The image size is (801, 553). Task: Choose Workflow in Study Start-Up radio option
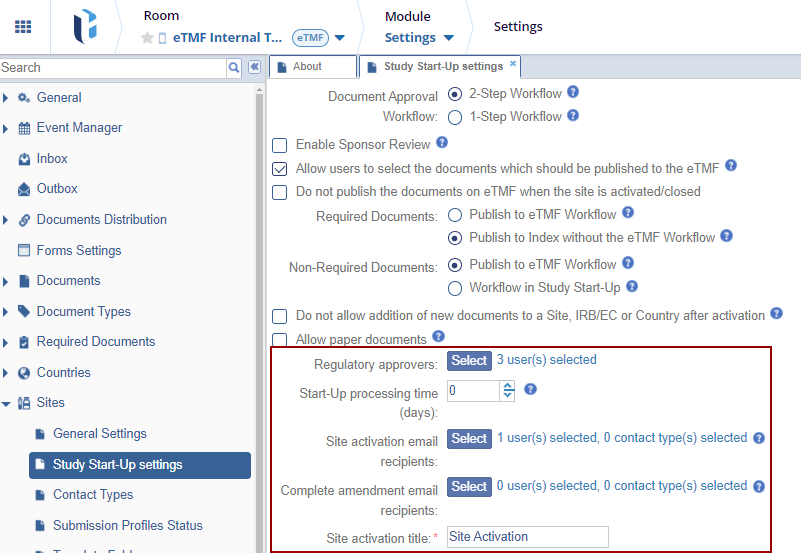tap(455, 288)
